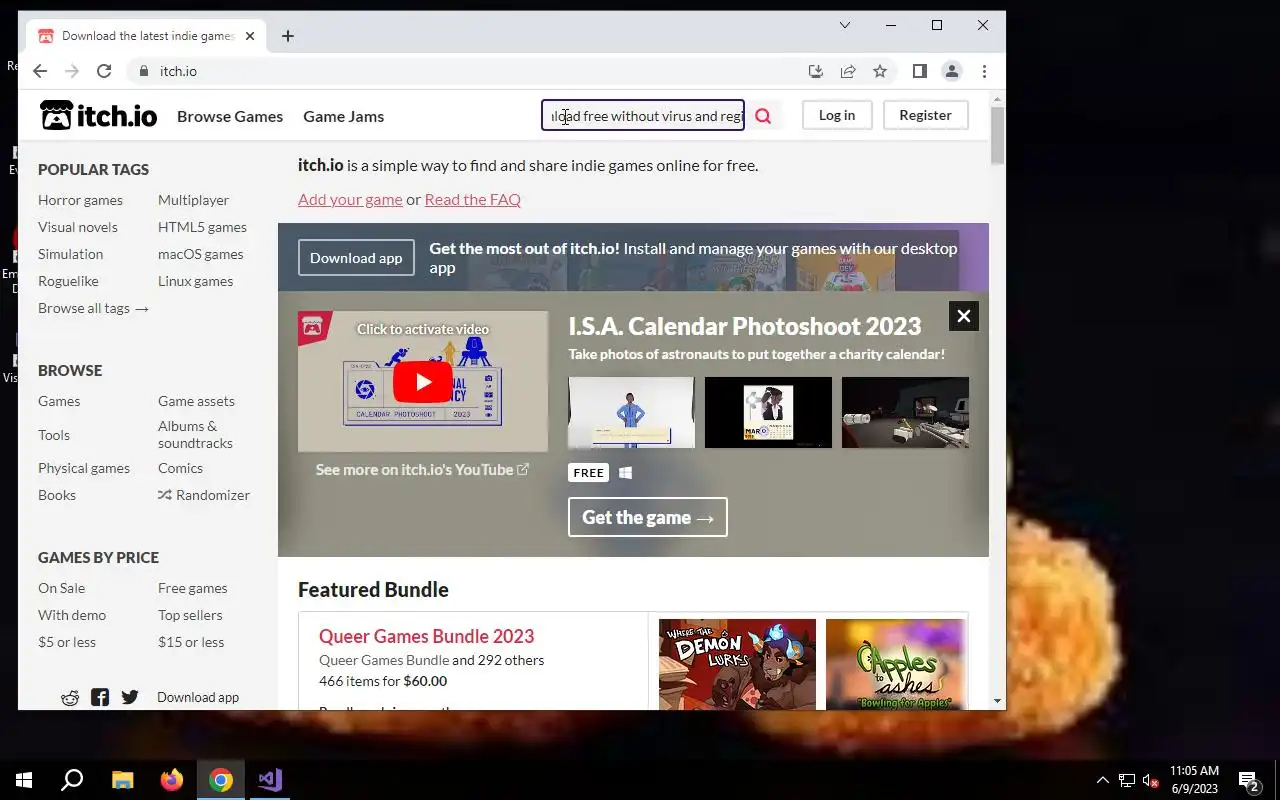Open Free games price filter
Image resolution: width=1280 pixels, height=800 pixels.
pyautogui.click(x=192, y=588)
